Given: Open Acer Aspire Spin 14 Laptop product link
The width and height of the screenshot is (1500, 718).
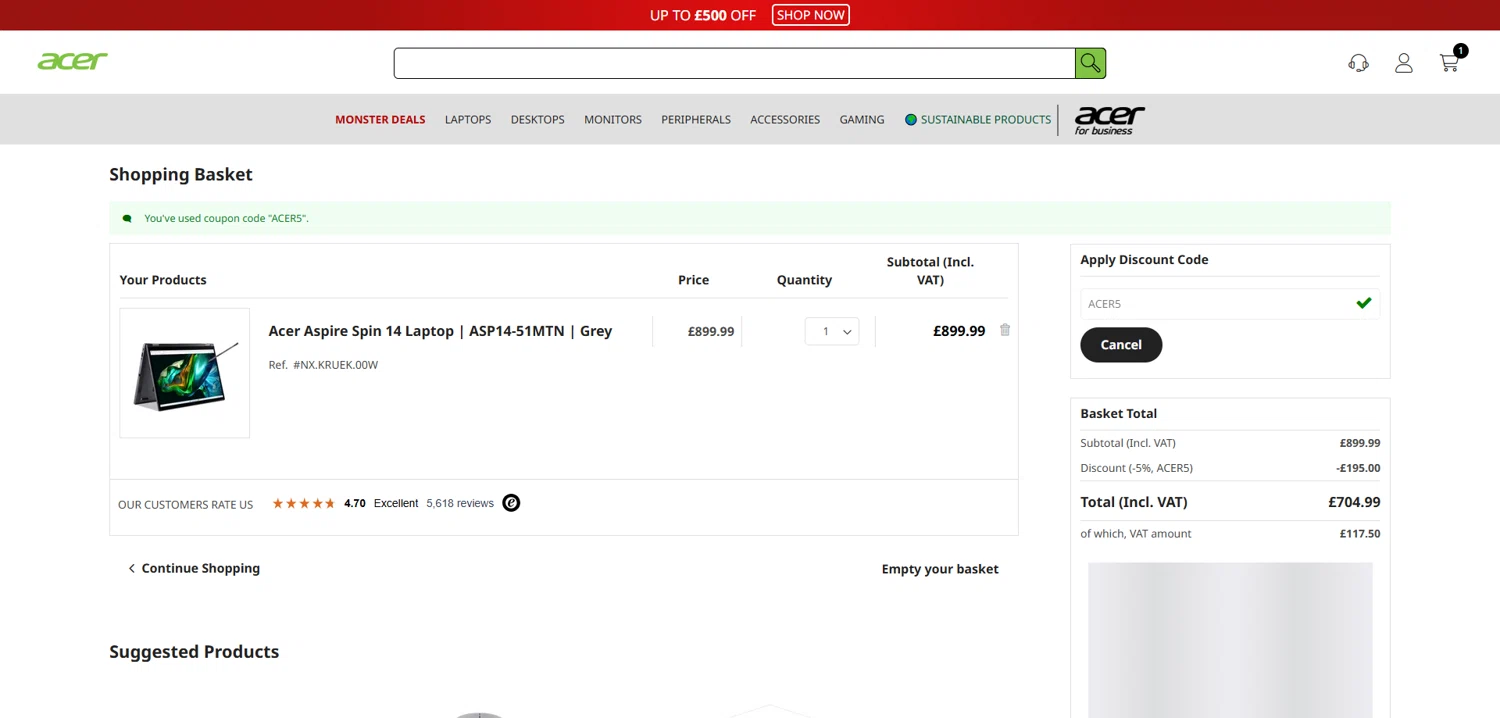Looking at the screenshot, I should coord(440,331).
